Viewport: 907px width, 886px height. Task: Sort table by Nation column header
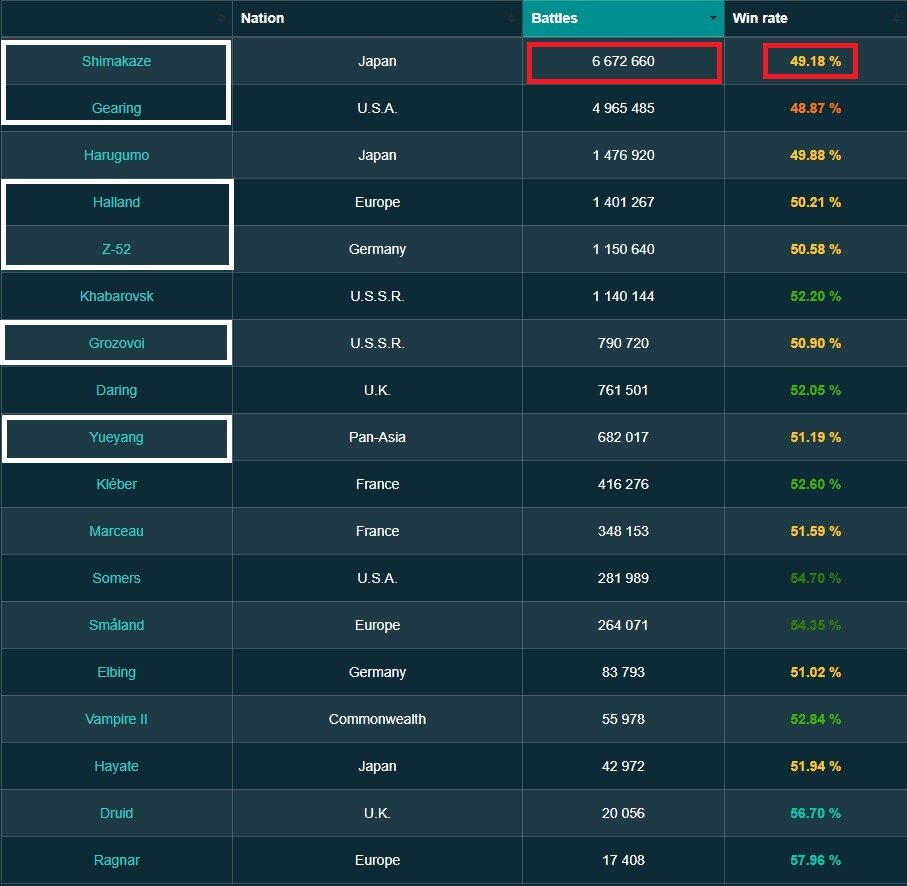pyautogui.click(x=262, y=18)
